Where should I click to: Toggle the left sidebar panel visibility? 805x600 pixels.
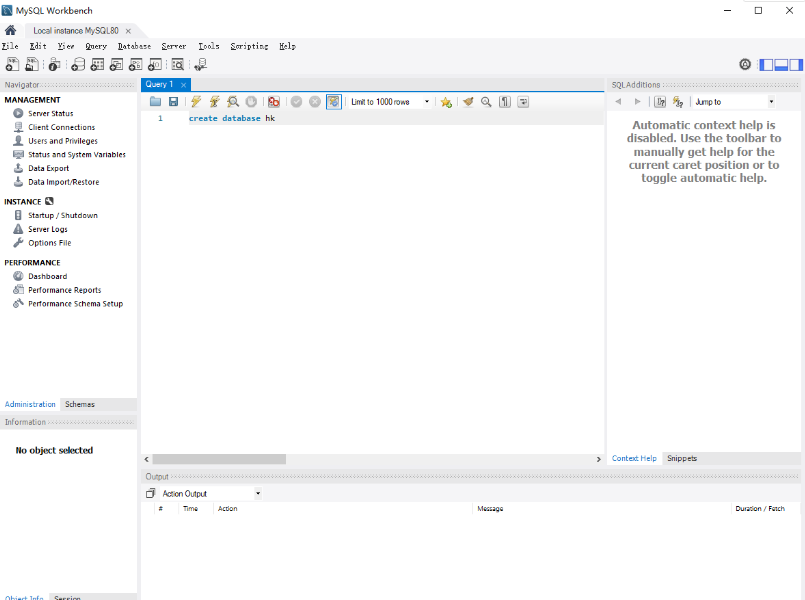(766, 65)
